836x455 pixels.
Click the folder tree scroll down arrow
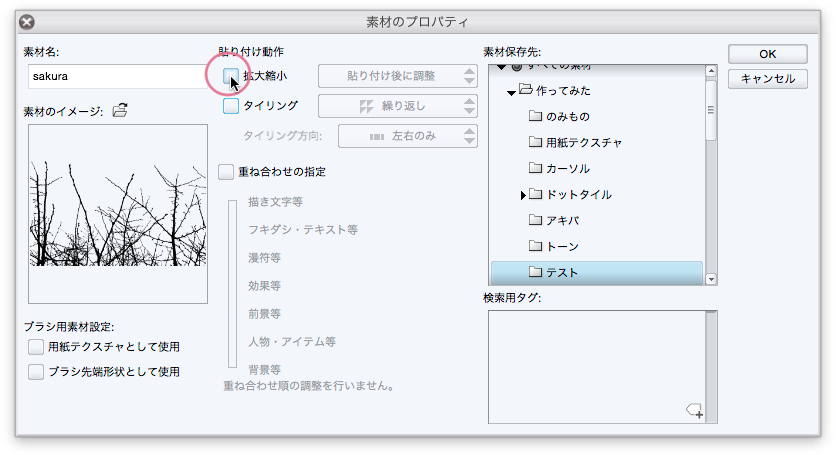pos(711,279)
